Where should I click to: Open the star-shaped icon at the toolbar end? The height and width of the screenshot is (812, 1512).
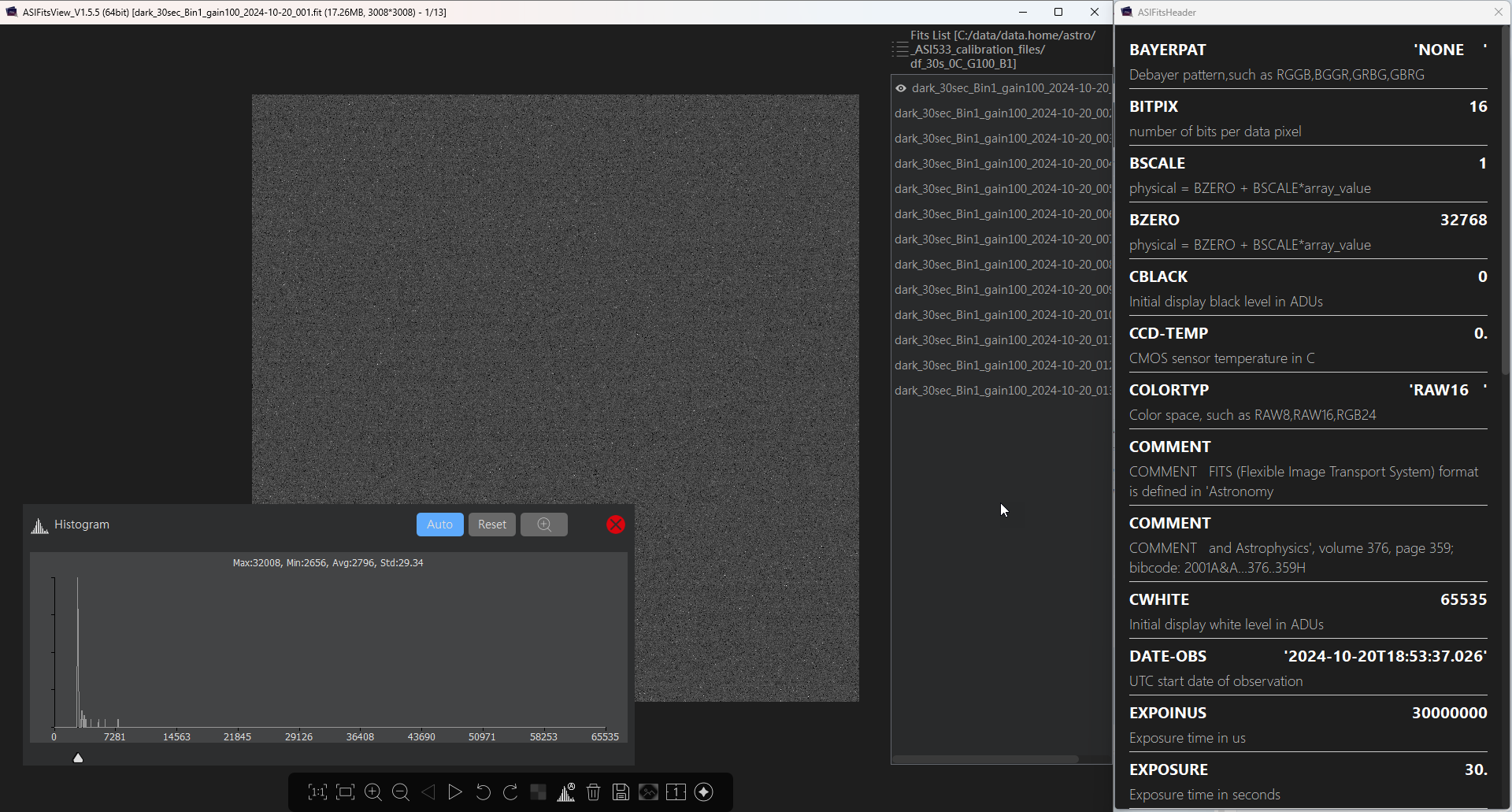[704, 792]
